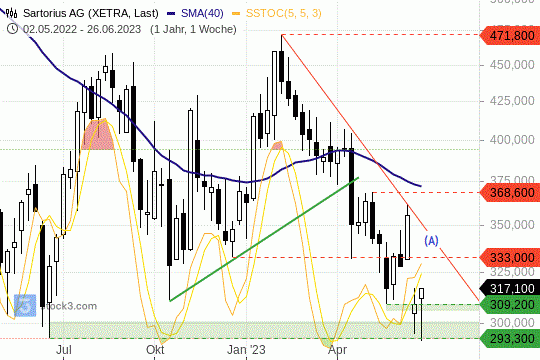Viewport: 540px width, 360px height.
Task: Click the 'Okt' time axis label
Action: [x=155, y=350]
